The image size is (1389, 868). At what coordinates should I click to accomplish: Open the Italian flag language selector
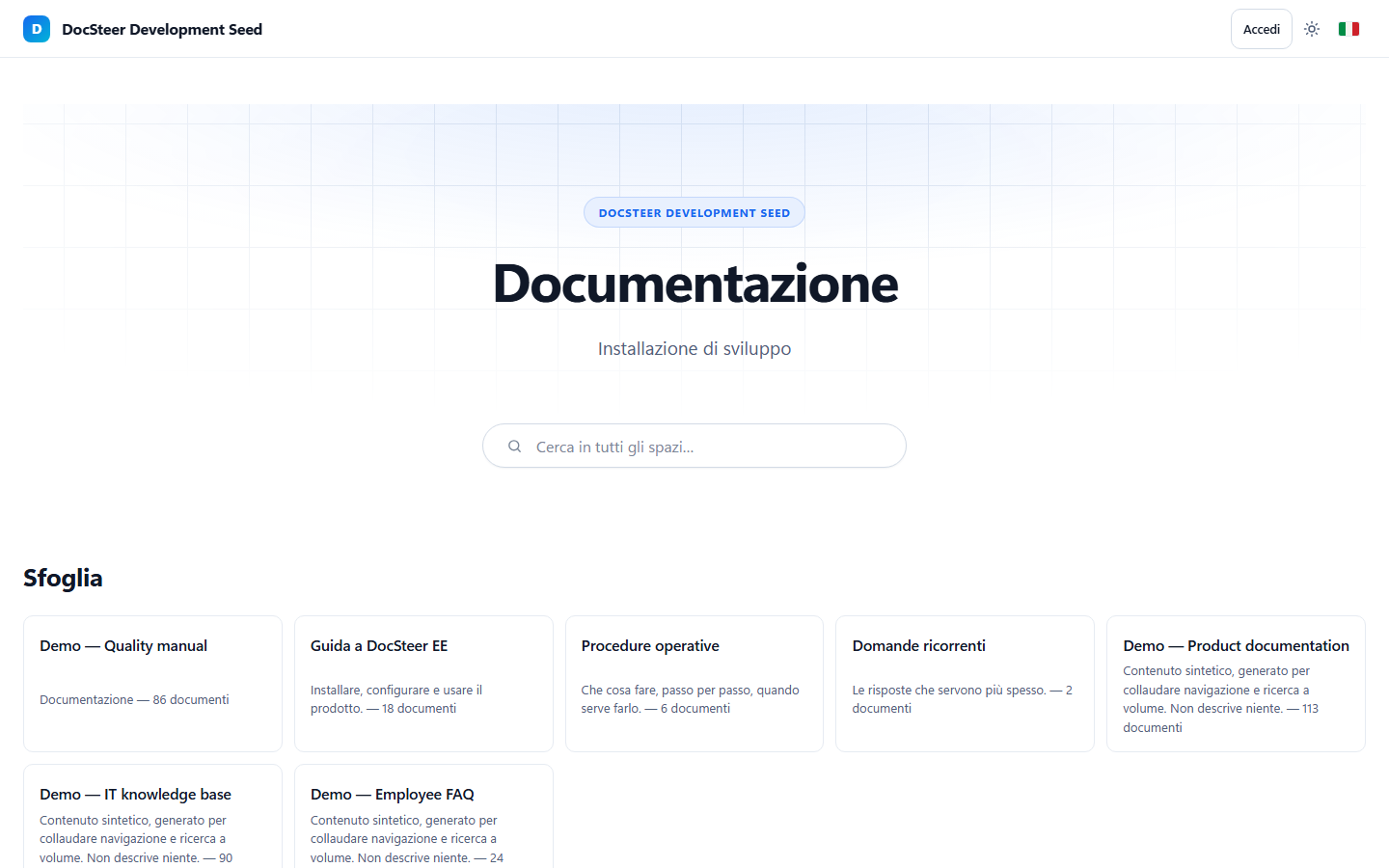click(x=1348, y=29)
